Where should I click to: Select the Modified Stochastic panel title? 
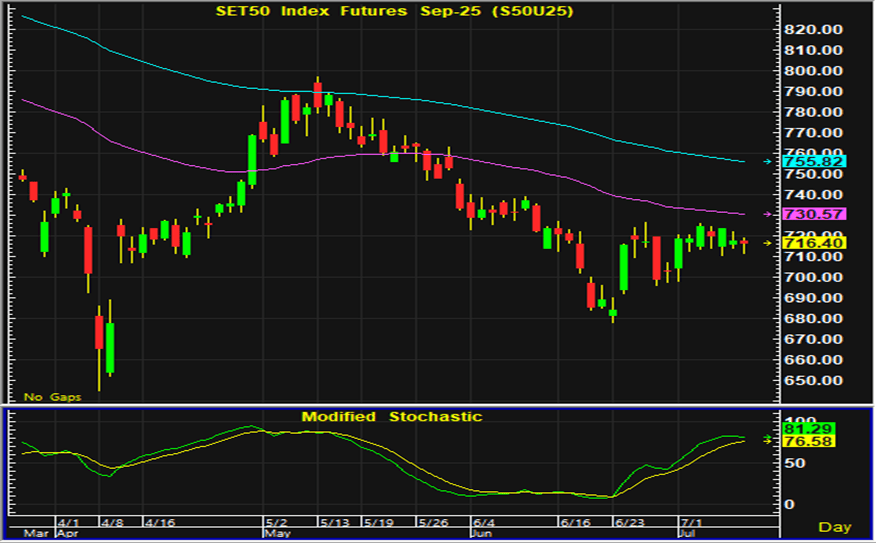[x=392, y=416]
